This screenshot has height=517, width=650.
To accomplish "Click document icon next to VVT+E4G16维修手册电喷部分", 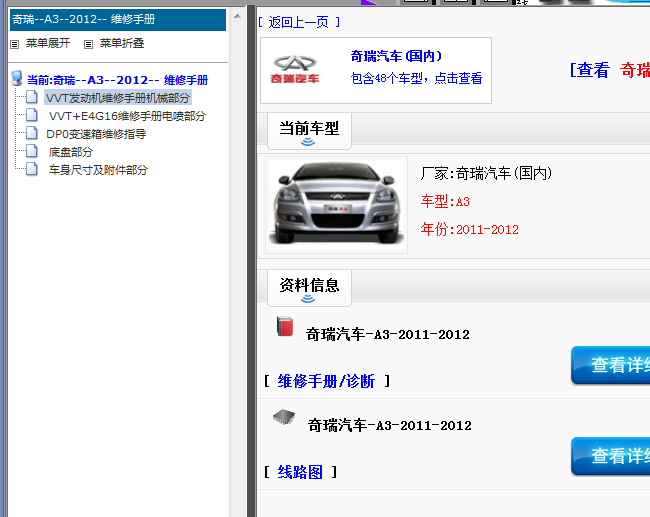I will [32, 115].
